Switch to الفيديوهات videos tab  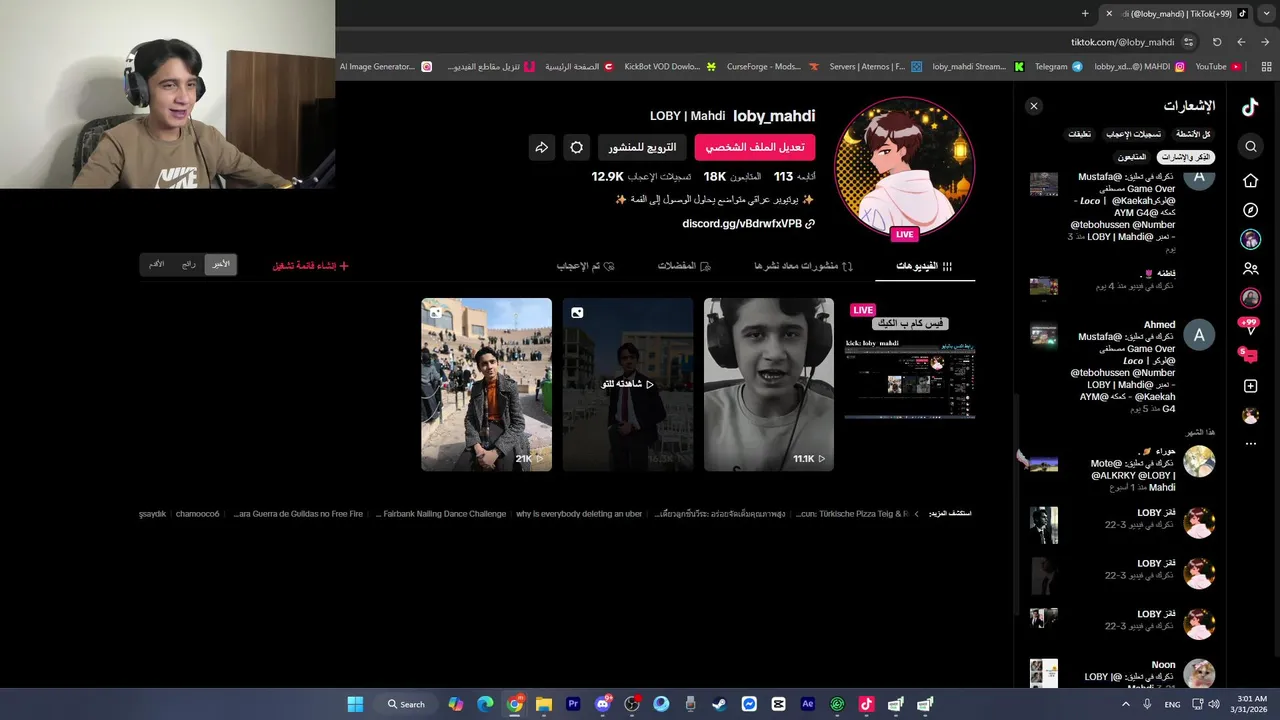coord(924,266)
